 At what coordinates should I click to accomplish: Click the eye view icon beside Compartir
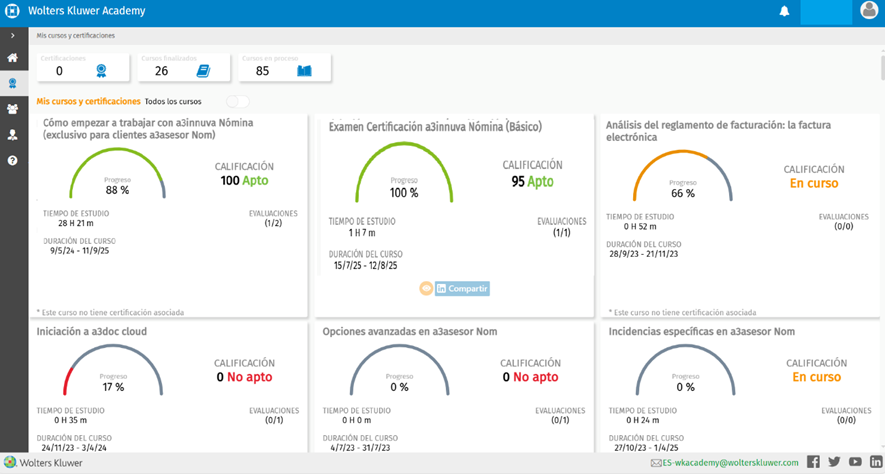click(426, 288)
